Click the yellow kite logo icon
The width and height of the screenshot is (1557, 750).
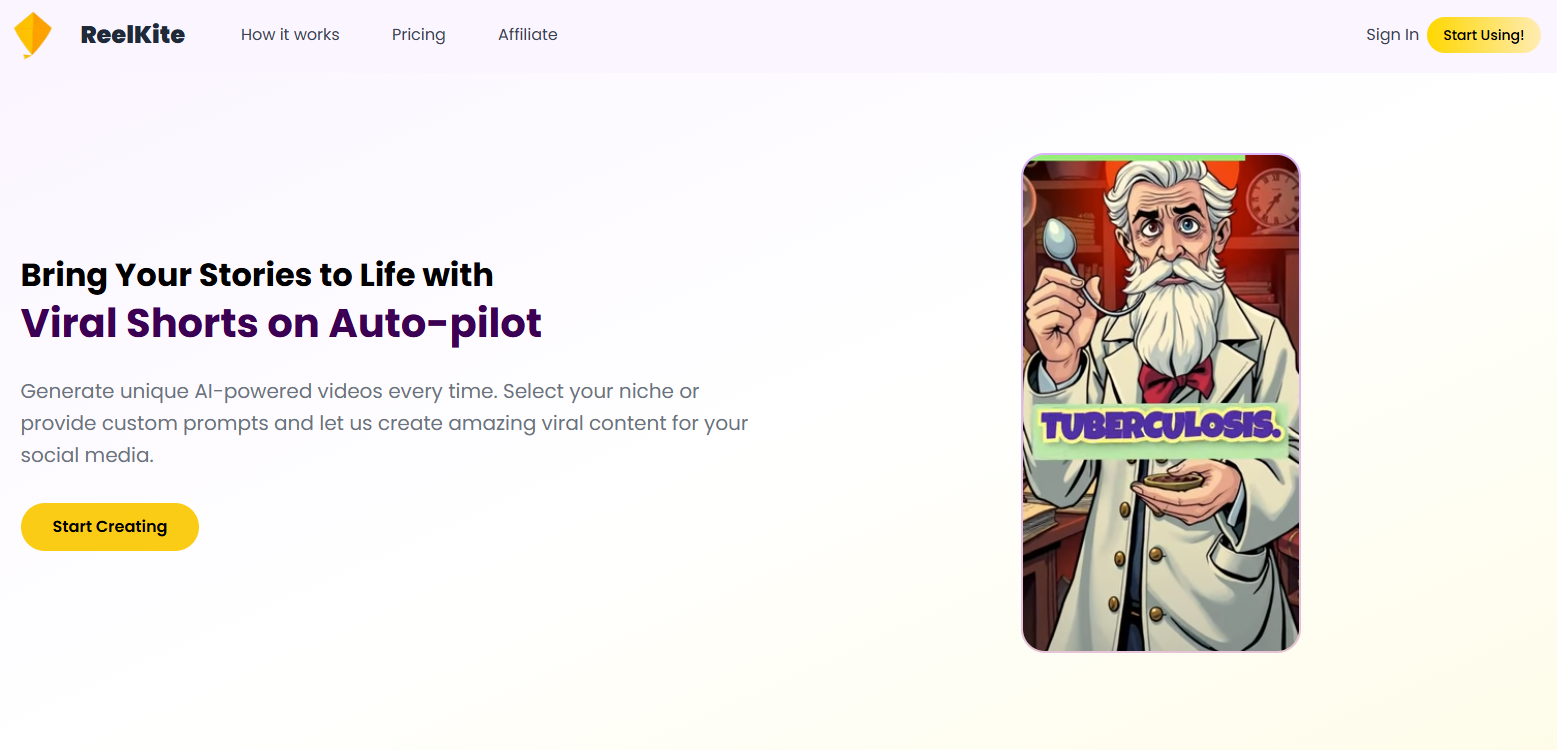[33, 35]
